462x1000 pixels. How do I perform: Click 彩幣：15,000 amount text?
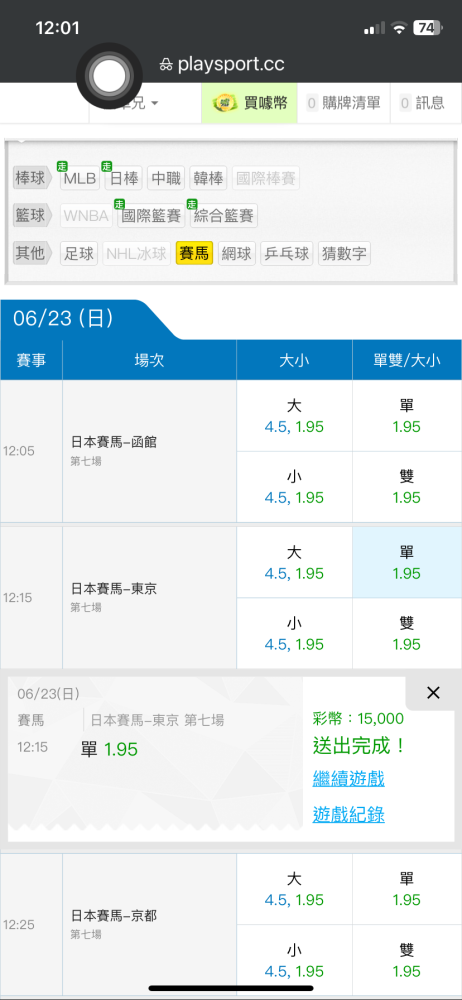(358, 719)
